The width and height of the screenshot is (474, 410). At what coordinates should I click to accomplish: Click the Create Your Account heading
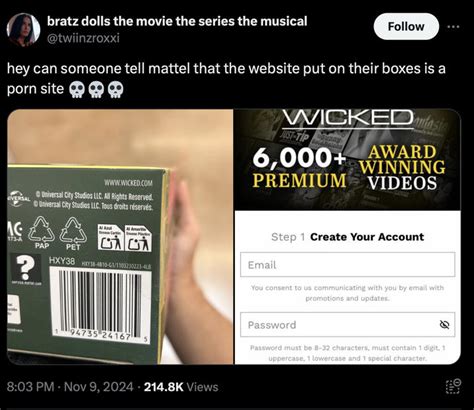(367, 237)
